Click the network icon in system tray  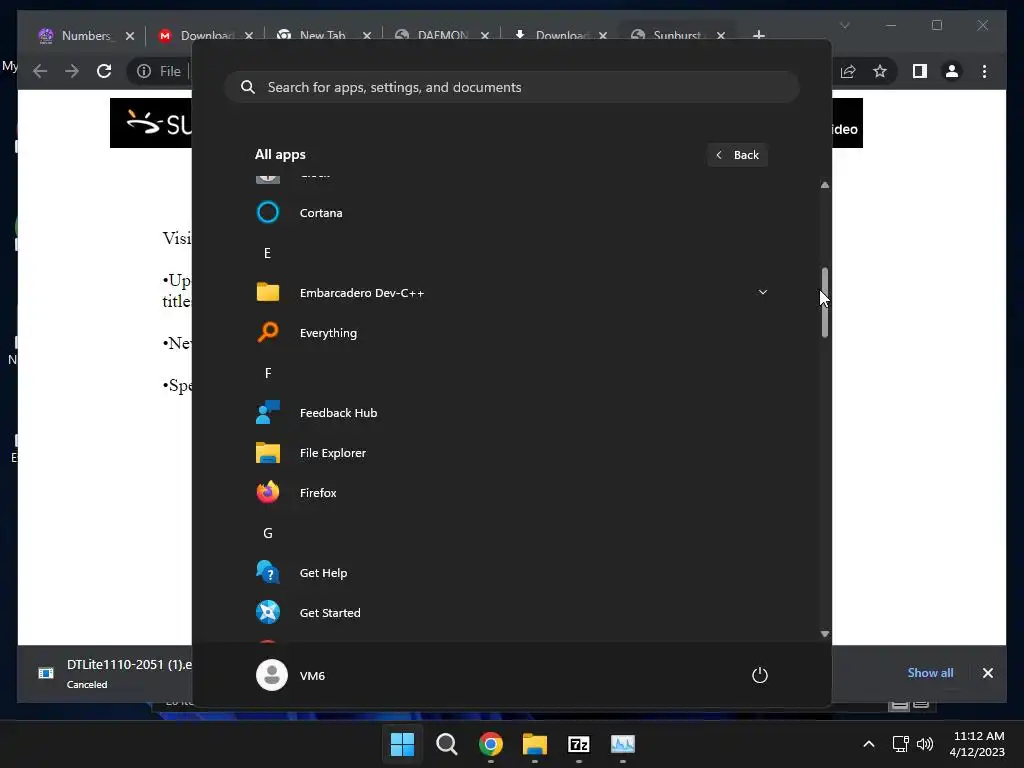901,744
